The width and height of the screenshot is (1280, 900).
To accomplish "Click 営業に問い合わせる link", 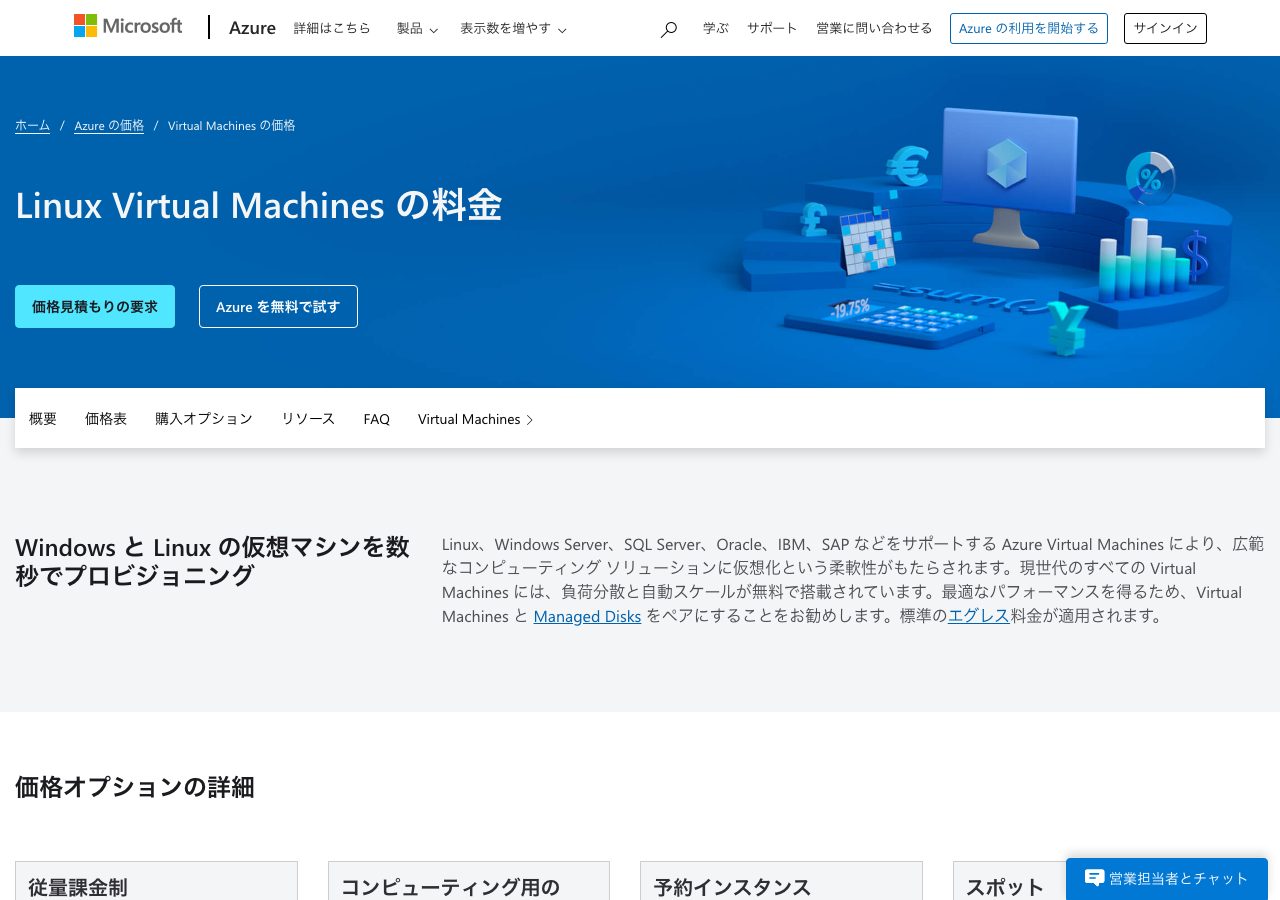I will (874, 28).
